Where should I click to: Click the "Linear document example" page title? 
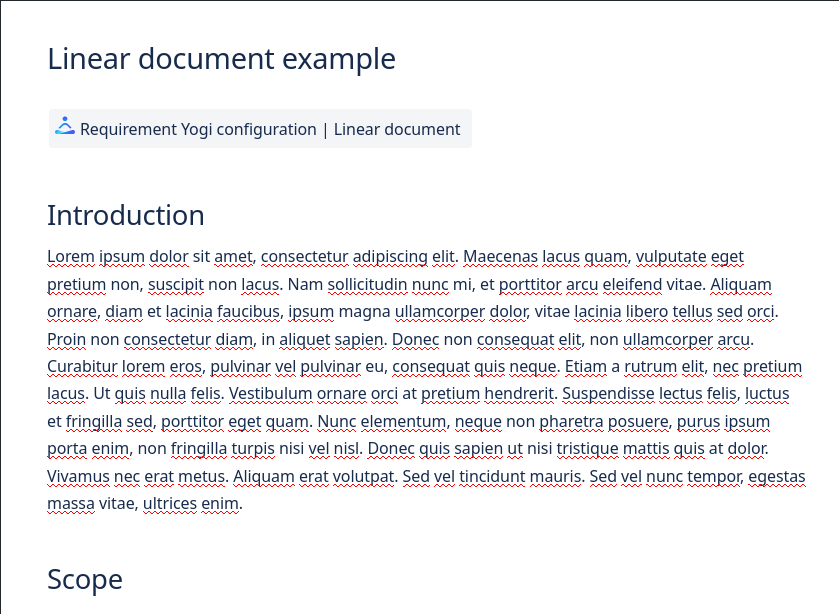pos(221,59)
